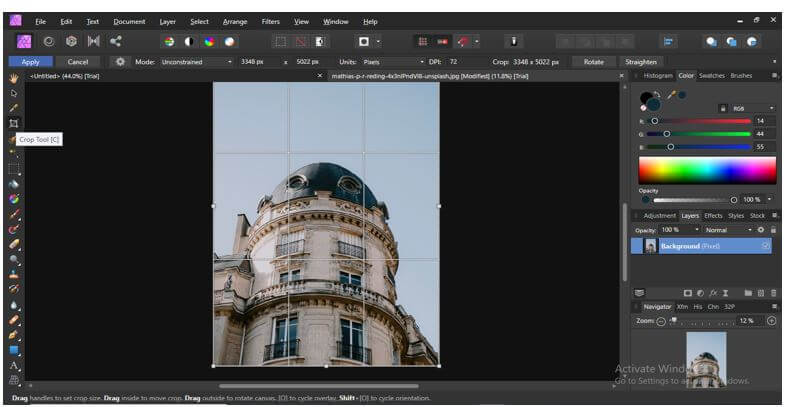The height and width of the screenshot is (407, 789).
Task: Click the Add boolean operation icon
Action: pyautogui.click(x=711, y=42)
